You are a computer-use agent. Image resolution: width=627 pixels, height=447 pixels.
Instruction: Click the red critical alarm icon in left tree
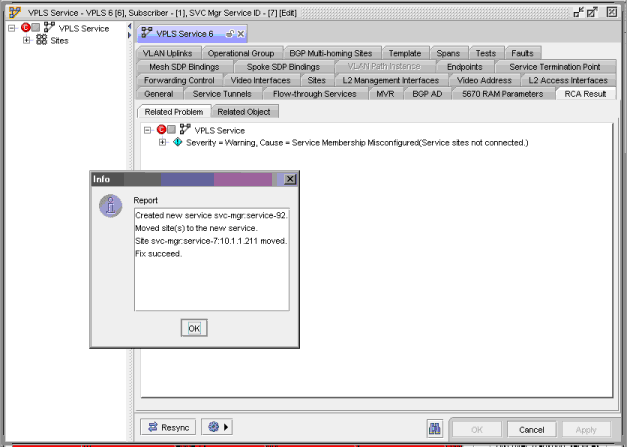pos(25,28)
